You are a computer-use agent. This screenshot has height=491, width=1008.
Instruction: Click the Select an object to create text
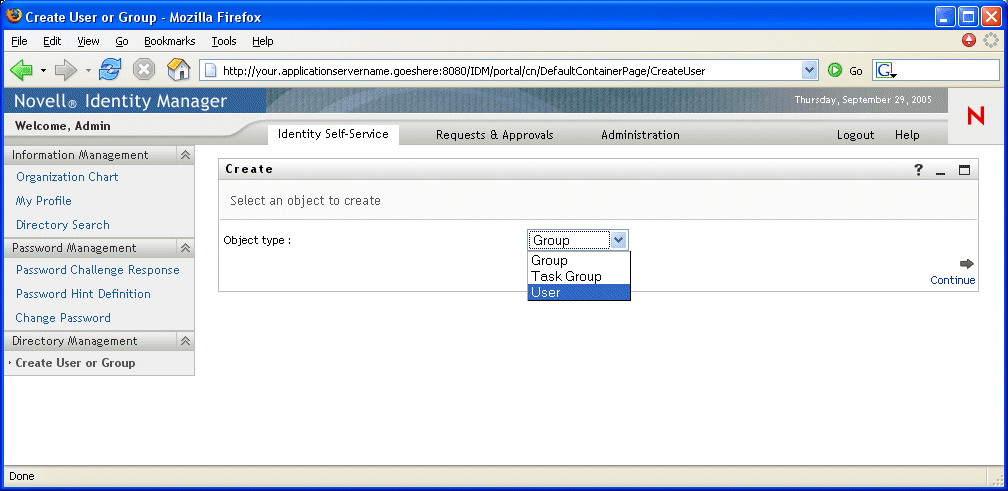(305, 201)
